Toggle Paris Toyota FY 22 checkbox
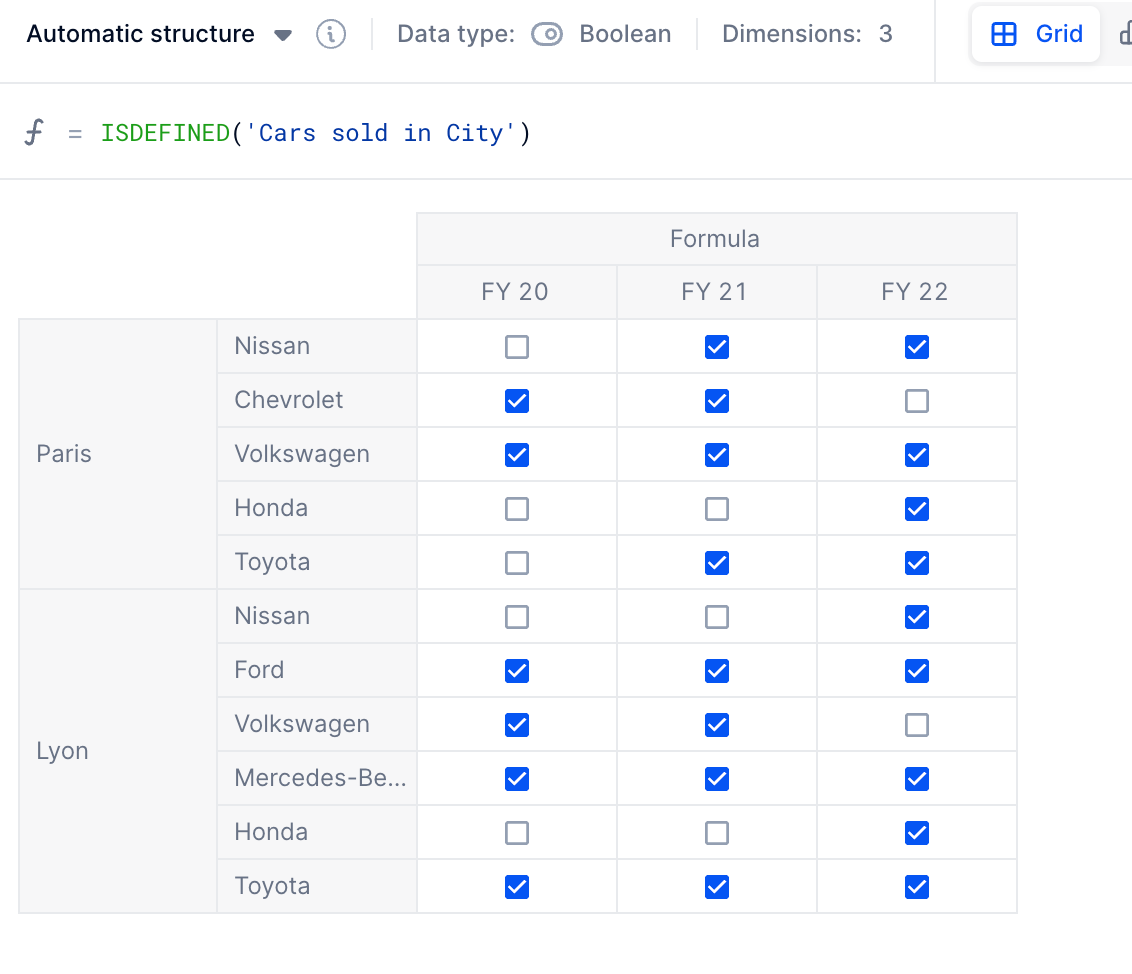1132x974 pixels. pos(917,563)
